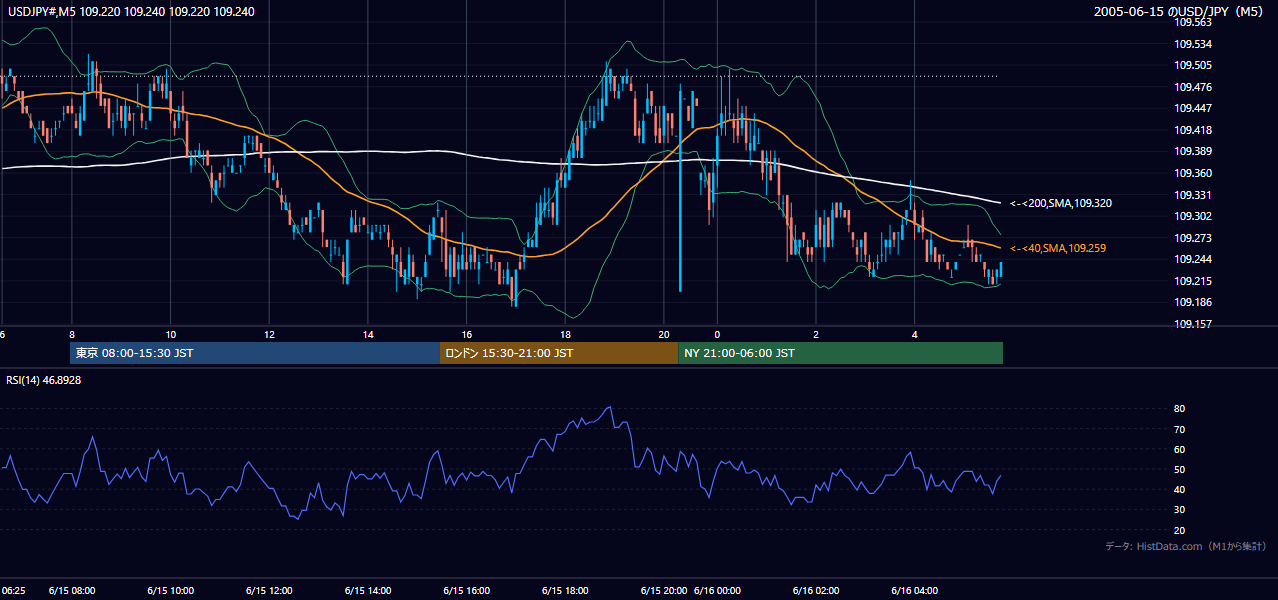Screen dimensions: 1278x600
Task: Click the 6/15 20:00 date label
Action: coord(664,591)
